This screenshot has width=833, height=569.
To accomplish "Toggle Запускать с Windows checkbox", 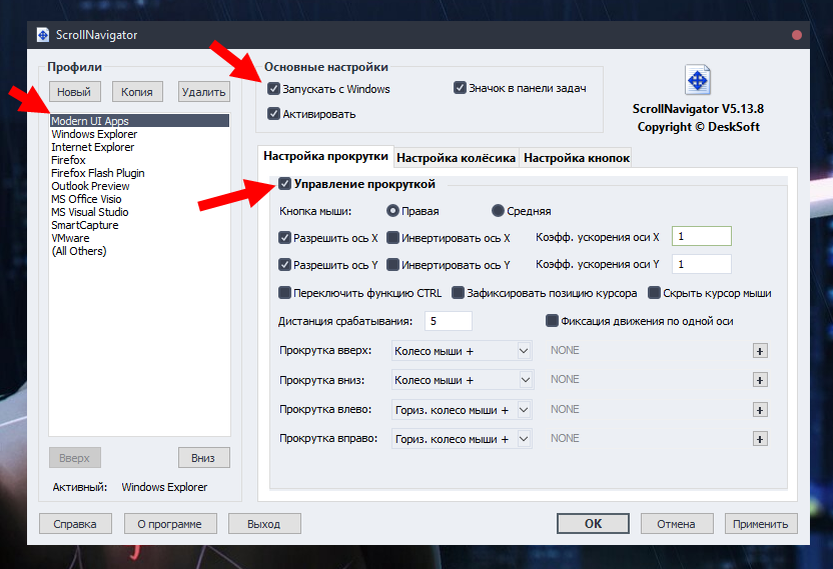I will coord(274,89).
